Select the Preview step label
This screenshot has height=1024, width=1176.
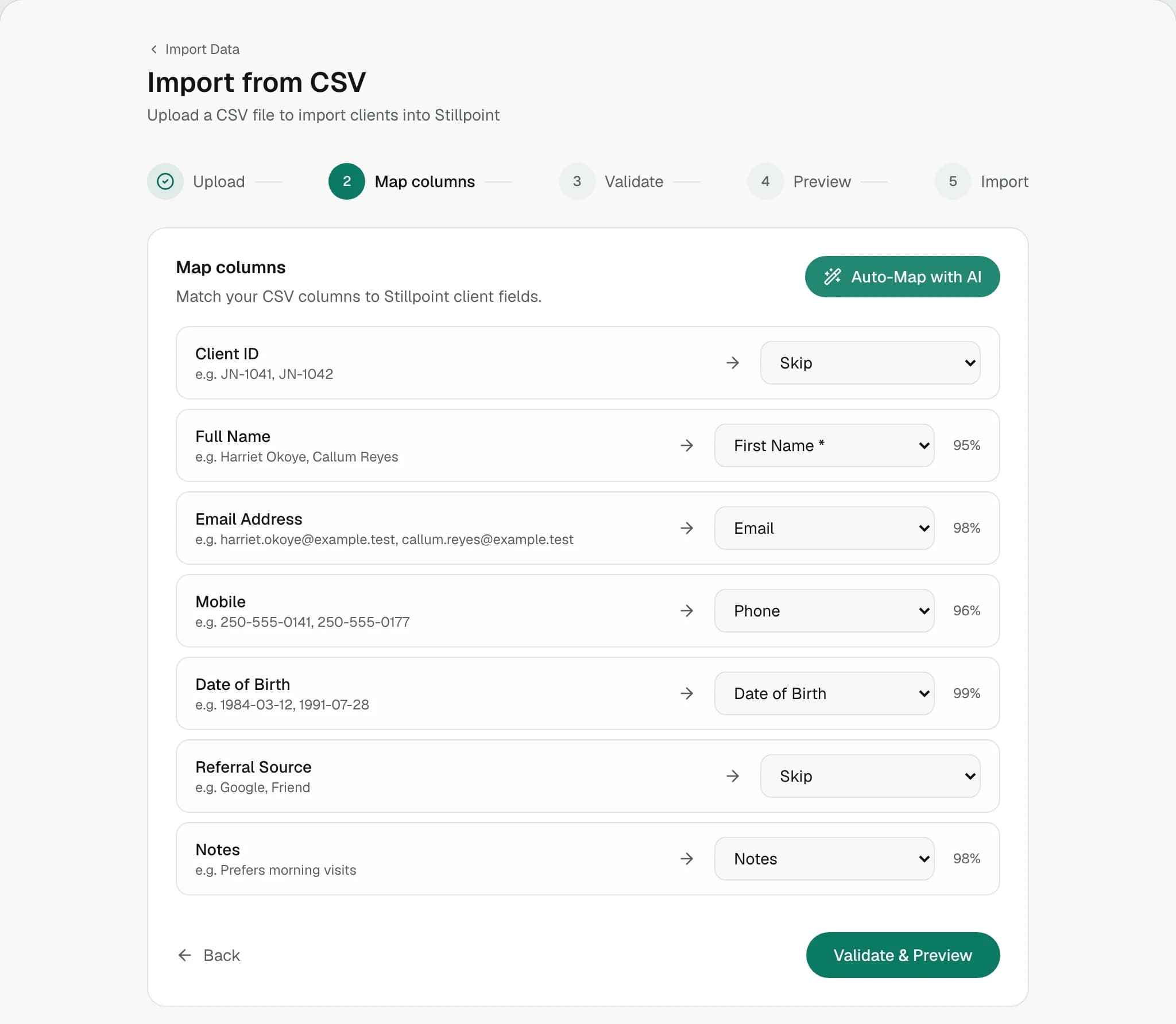click(x=822, y=181)
